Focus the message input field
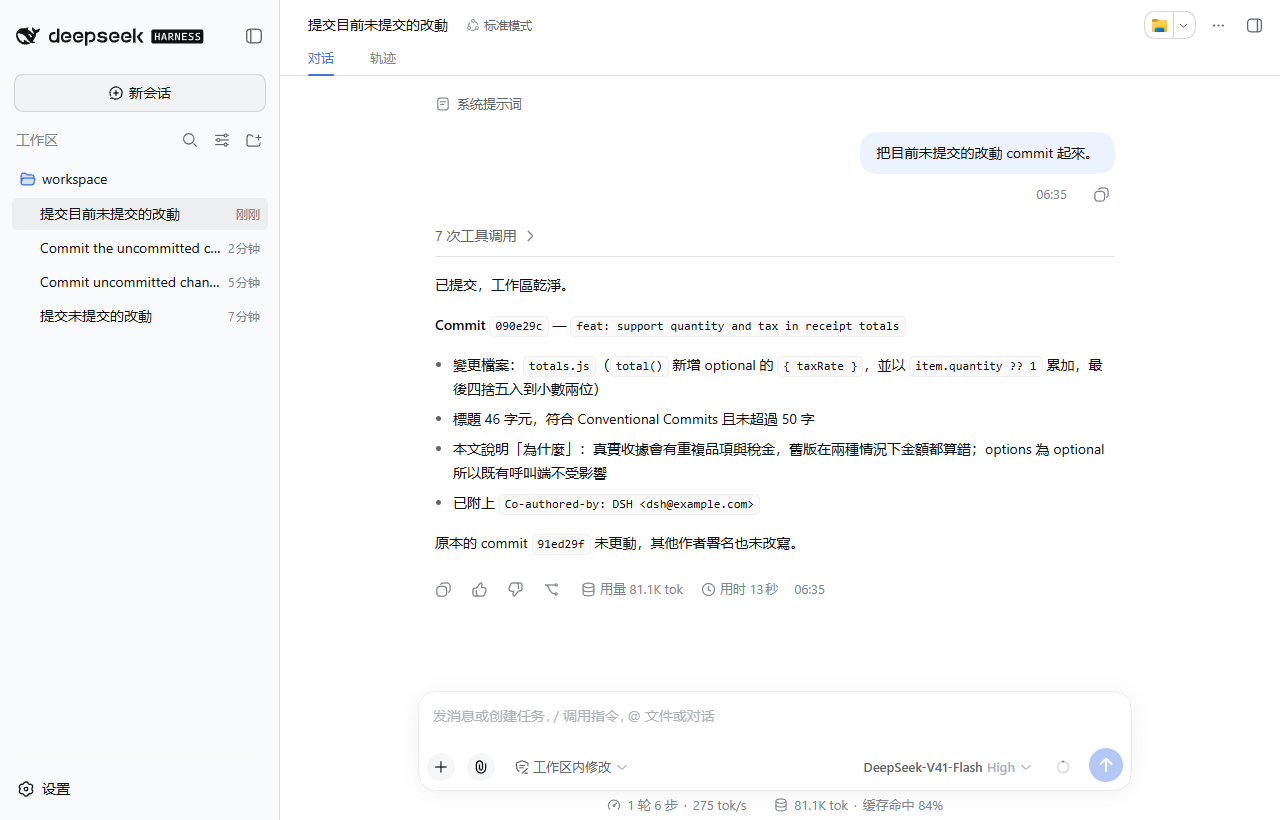This screenshot has height=820, width=1280. tap(774, 716)
